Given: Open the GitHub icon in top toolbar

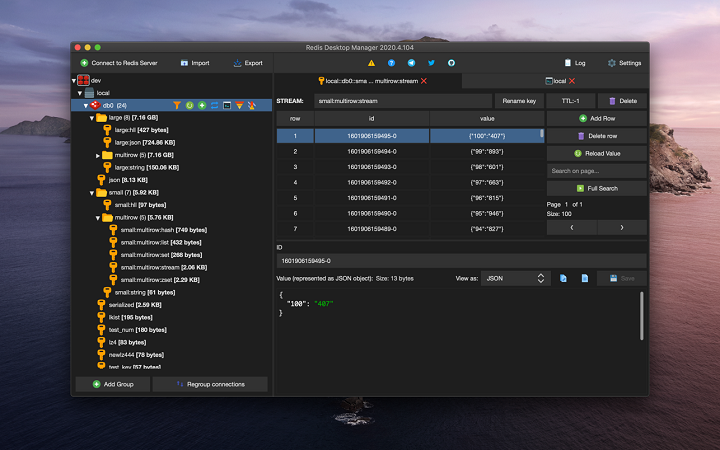Looking at the screenshot, I should click(x=451, y=63).
